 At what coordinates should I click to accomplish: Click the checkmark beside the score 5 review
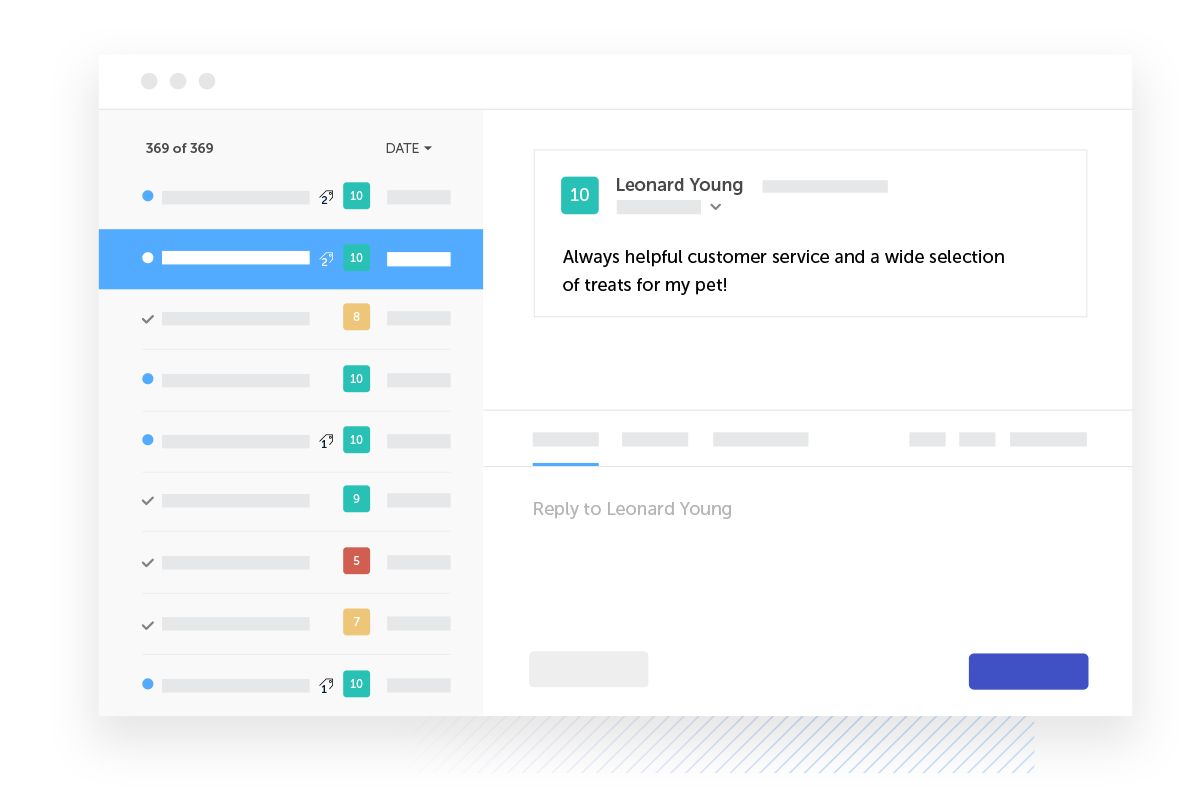point(147,561)
